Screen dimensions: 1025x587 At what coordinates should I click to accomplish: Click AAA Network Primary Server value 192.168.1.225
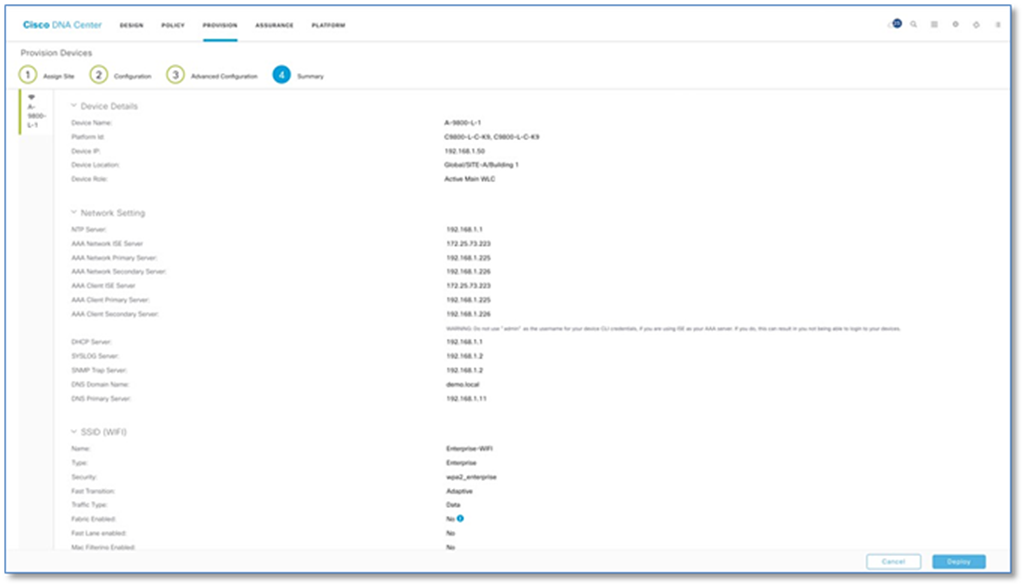coord(468,258)
